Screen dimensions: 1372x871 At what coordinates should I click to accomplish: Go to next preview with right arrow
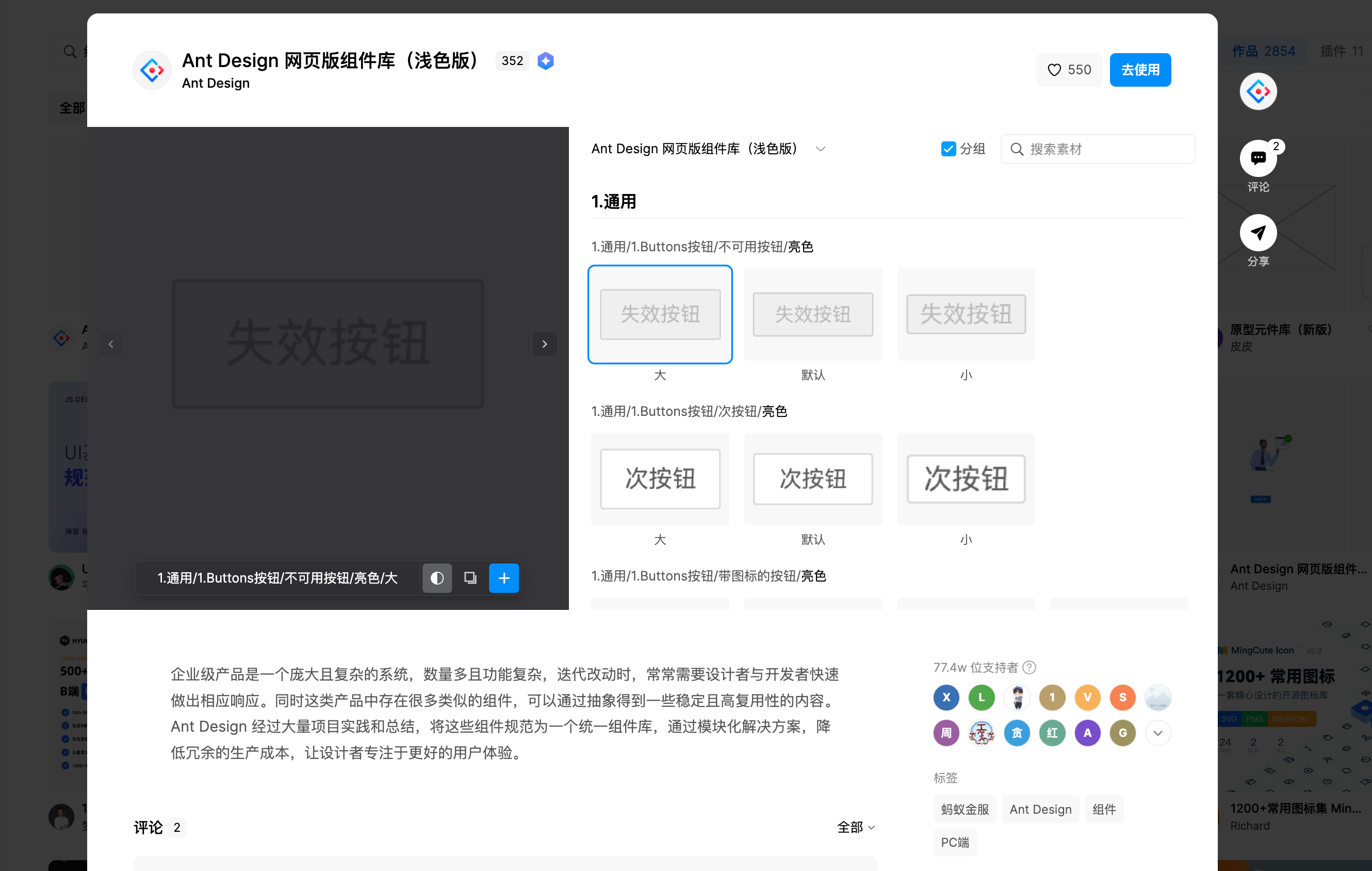tap(544, 344)
